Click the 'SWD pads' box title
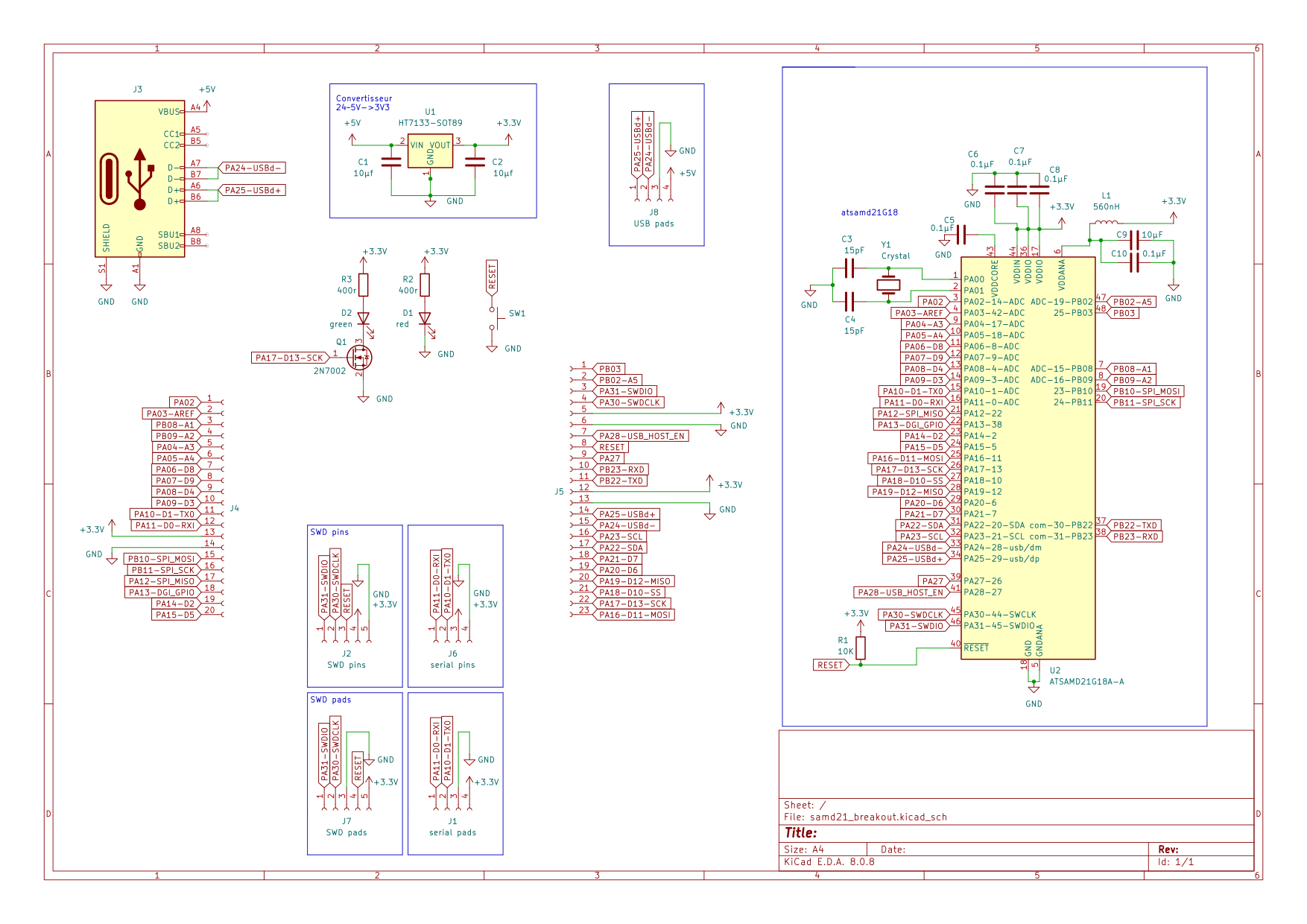1307x924 pixels. (x=331, y=700)
